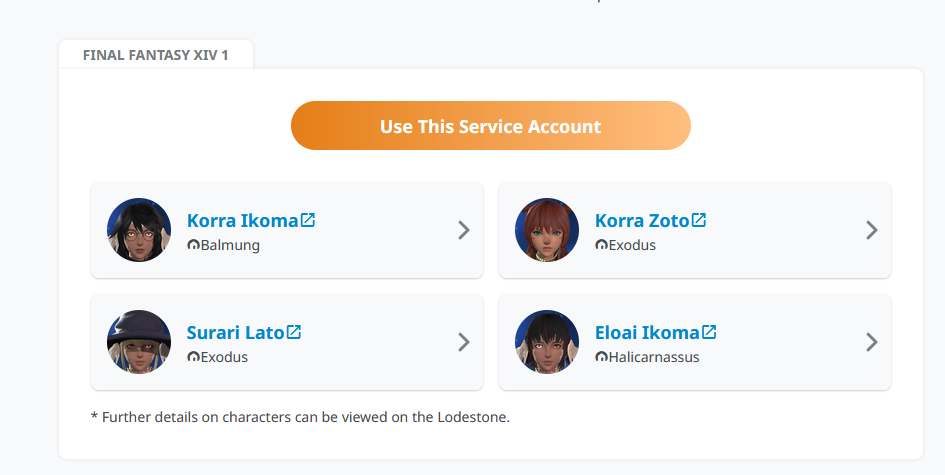Click home world icon next to Halicarnassus
The image size is (945, 475).
coord(601,357)
